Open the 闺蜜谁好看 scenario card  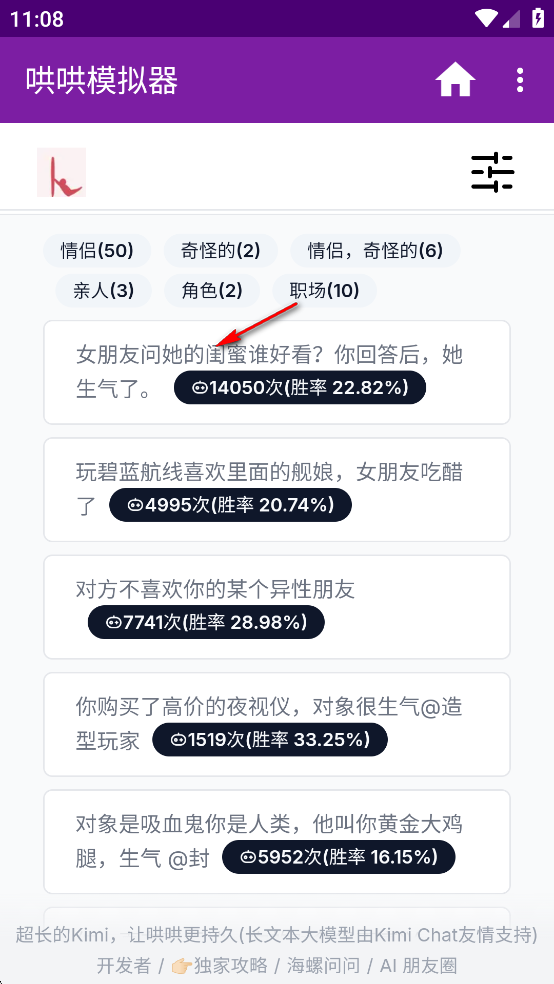click(x=277, y=372)
